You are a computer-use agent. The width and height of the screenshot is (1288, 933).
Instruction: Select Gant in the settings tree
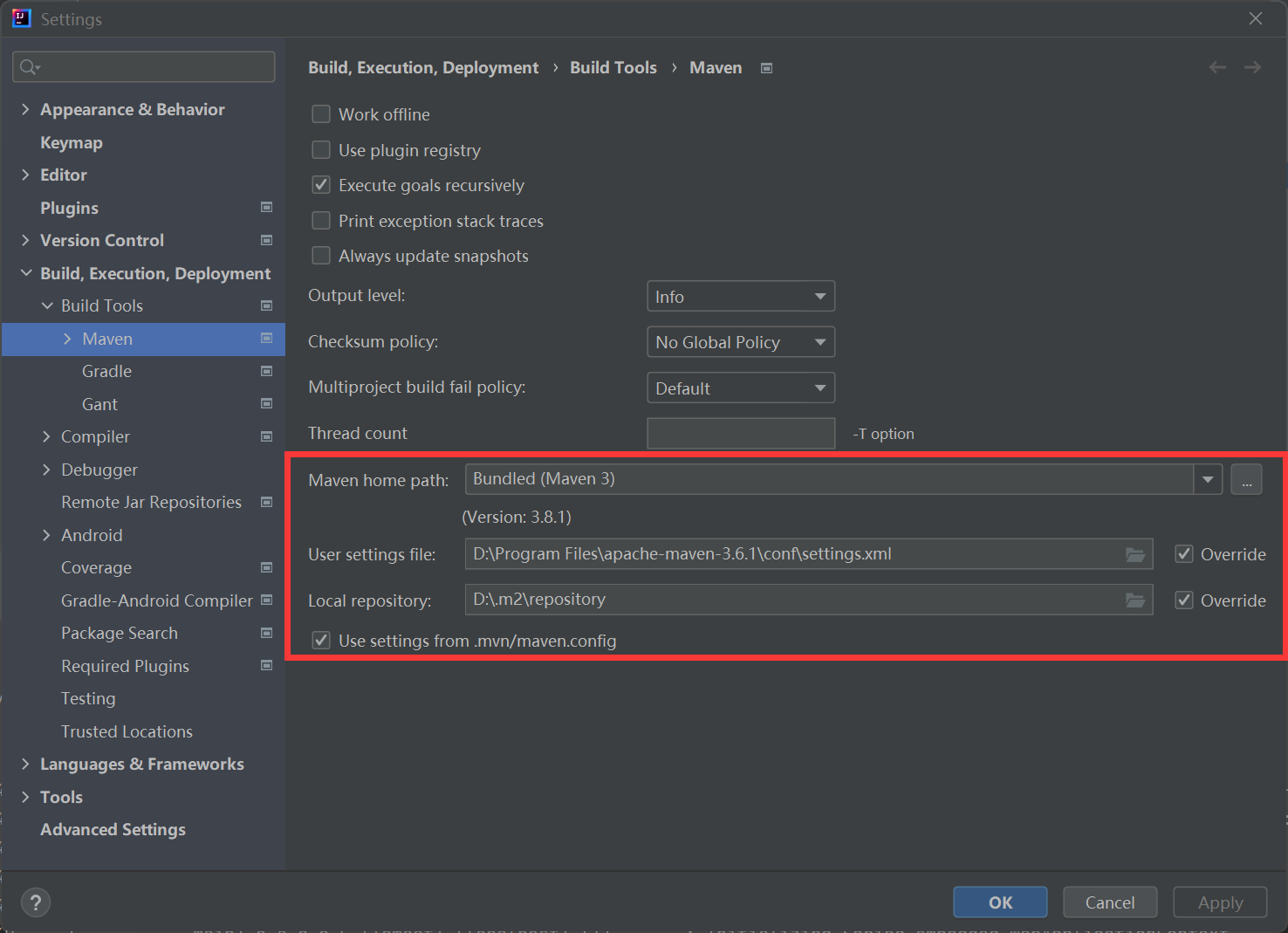(x=99, y=404)
